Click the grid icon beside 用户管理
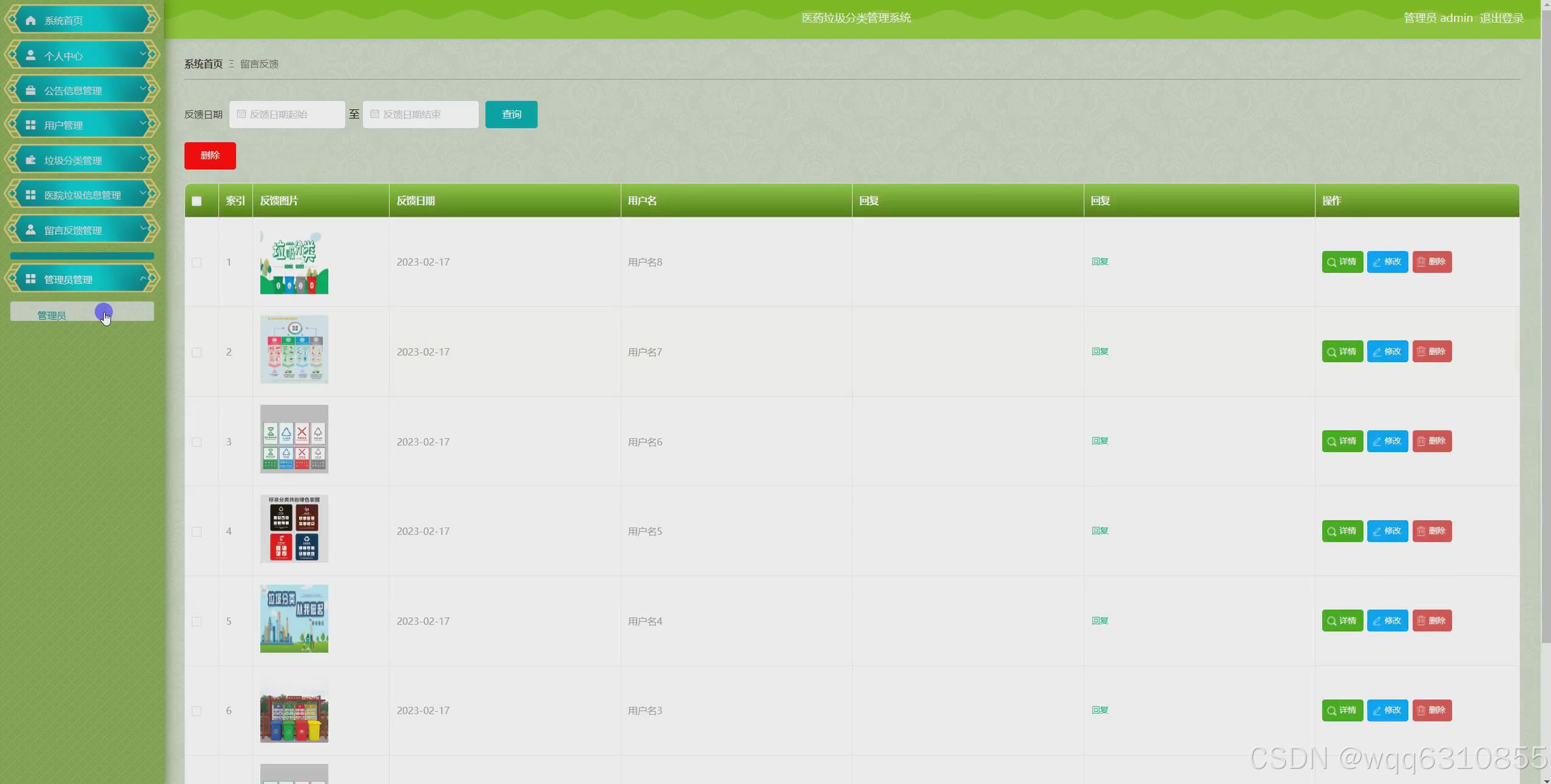This screenshot has width=1551, height=784. 31,125
